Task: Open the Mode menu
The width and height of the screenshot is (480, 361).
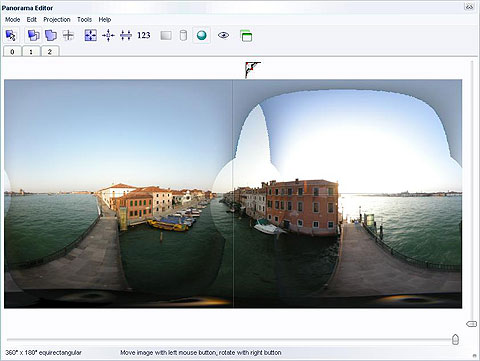Action: pyautogui.click(x=13, y=20)
